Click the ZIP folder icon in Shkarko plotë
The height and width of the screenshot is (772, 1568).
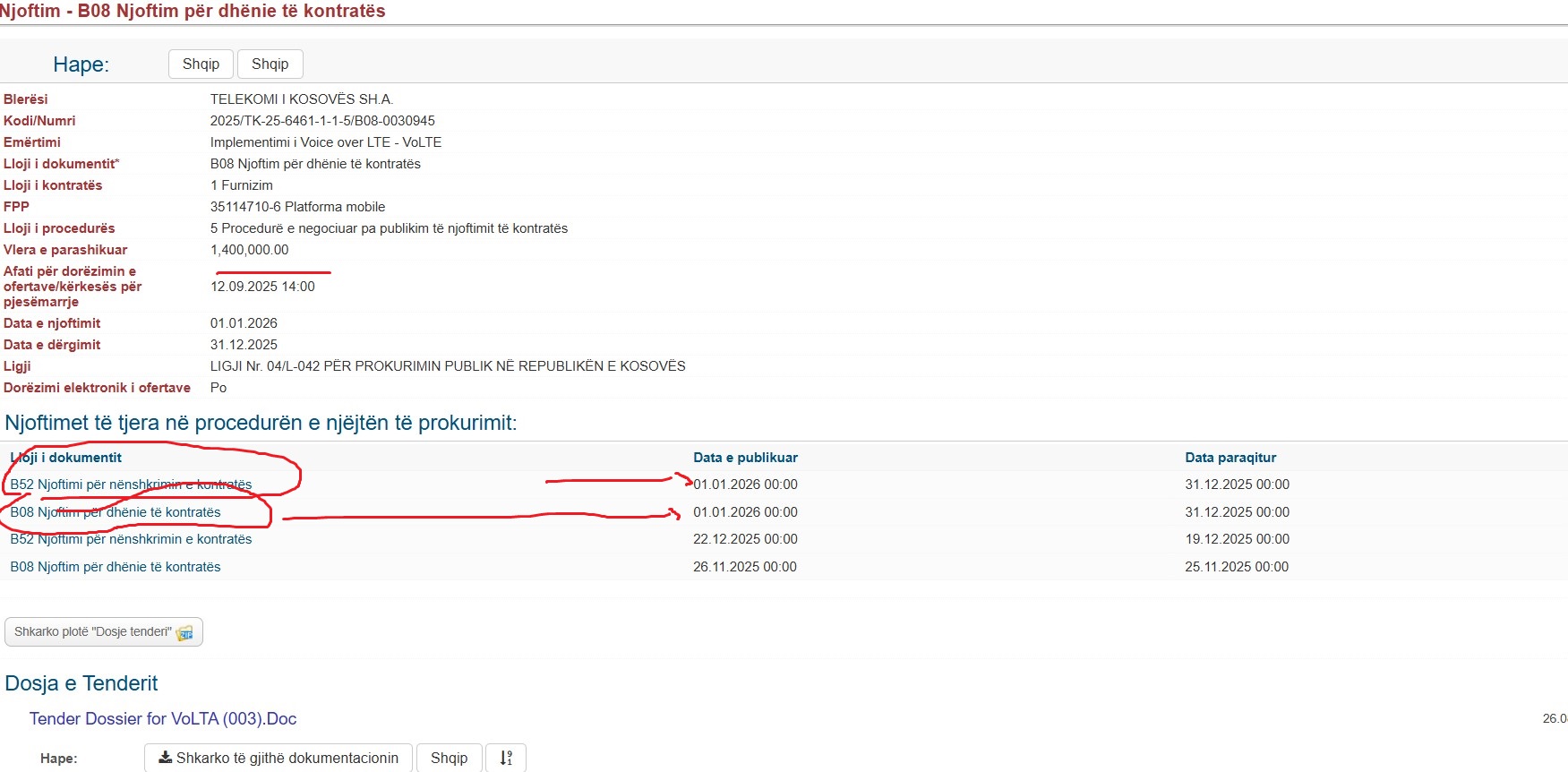[184, 633]
